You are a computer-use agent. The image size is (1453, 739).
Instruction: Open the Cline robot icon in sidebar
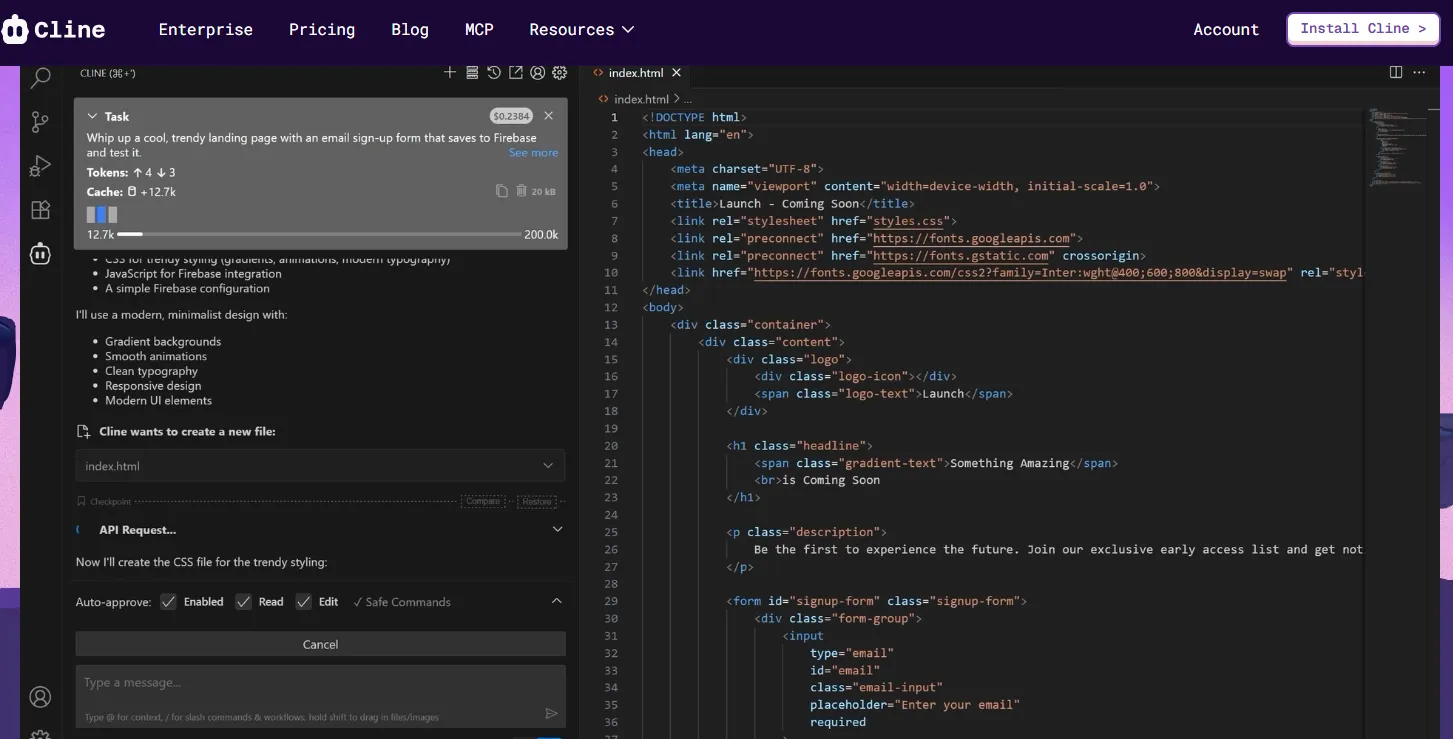point(40,254)
